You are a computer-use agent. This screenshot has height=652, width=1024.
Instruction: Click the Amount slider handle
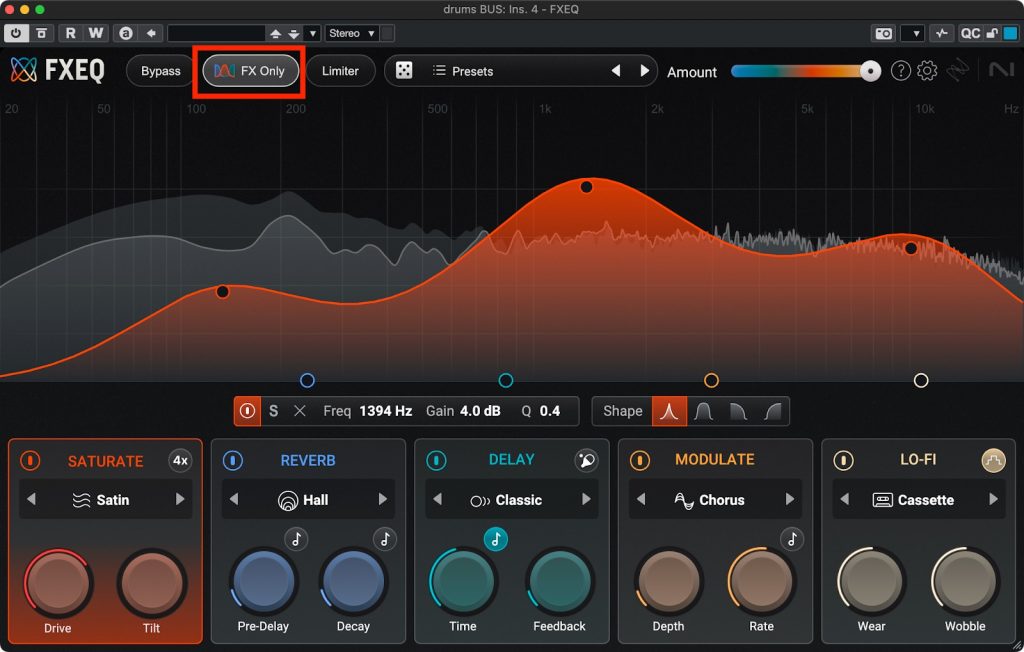click(871, 71)
